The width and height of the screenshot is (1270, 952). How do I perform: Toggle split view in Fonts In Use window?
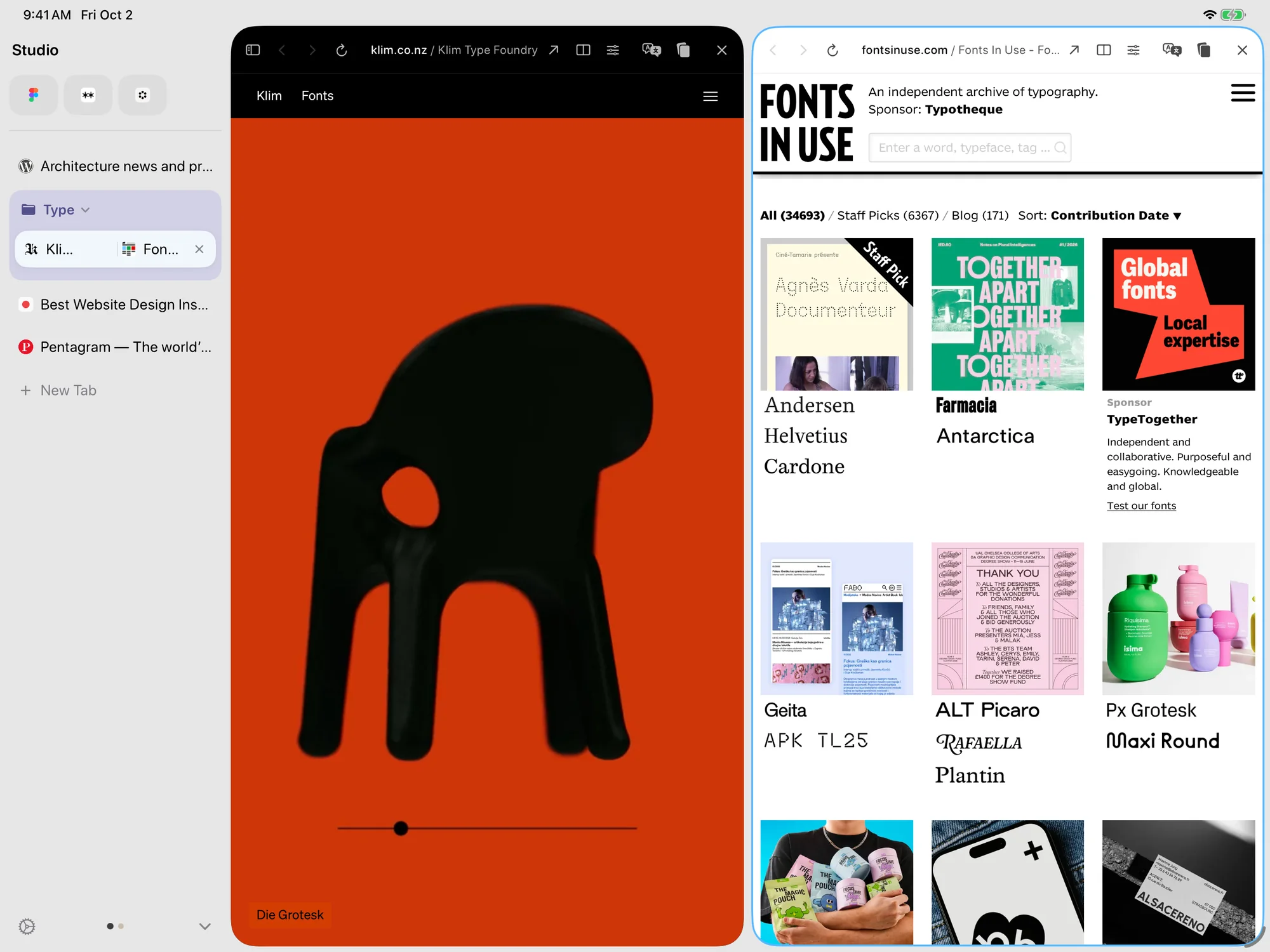tap(1104, 50)
